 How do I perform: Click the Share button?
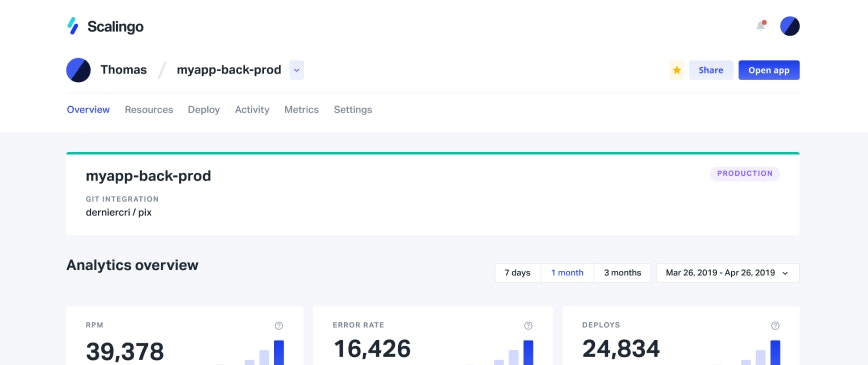click(711, 70)
